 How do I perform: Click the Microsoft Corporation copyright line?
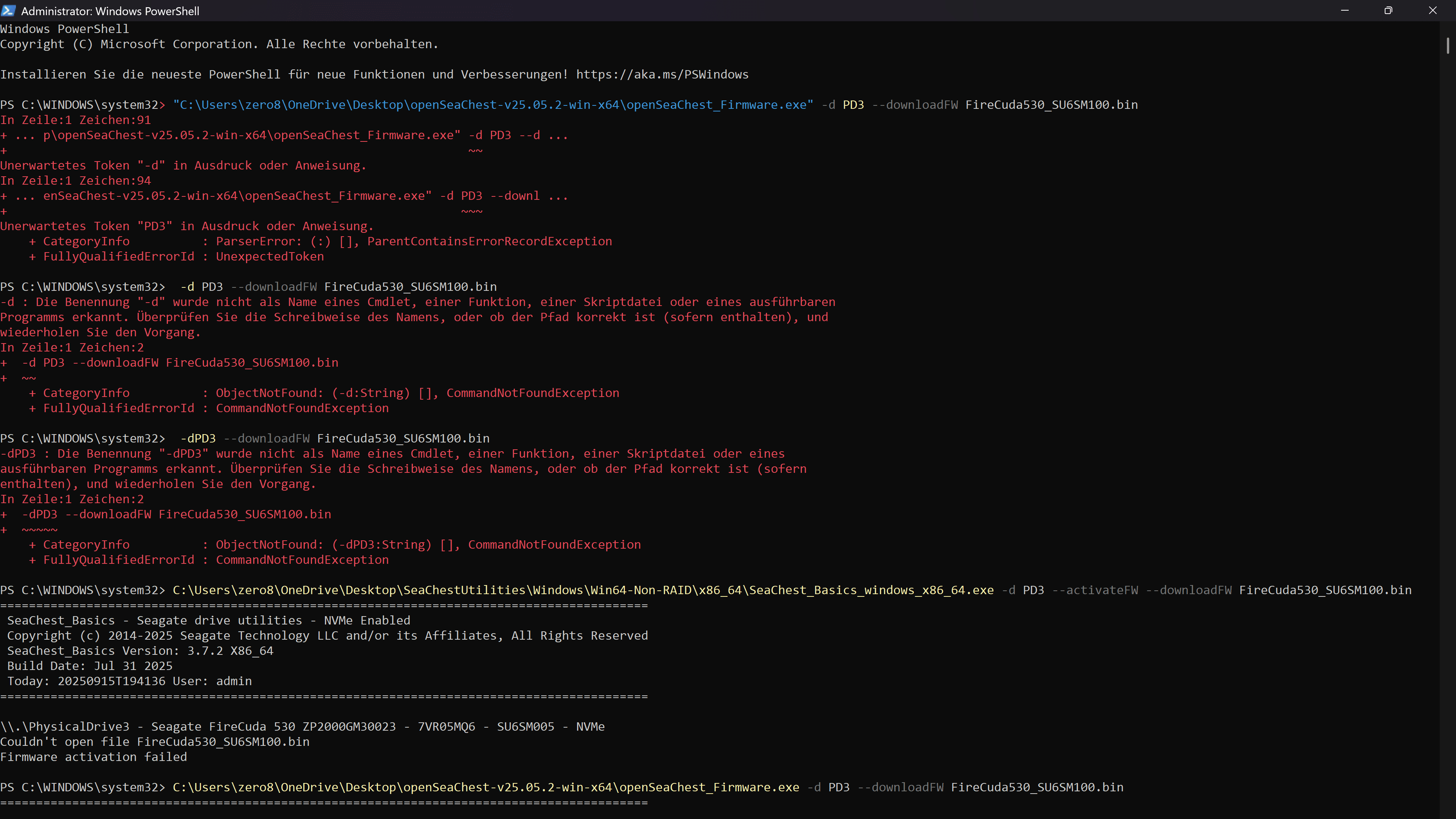point(219,44)
